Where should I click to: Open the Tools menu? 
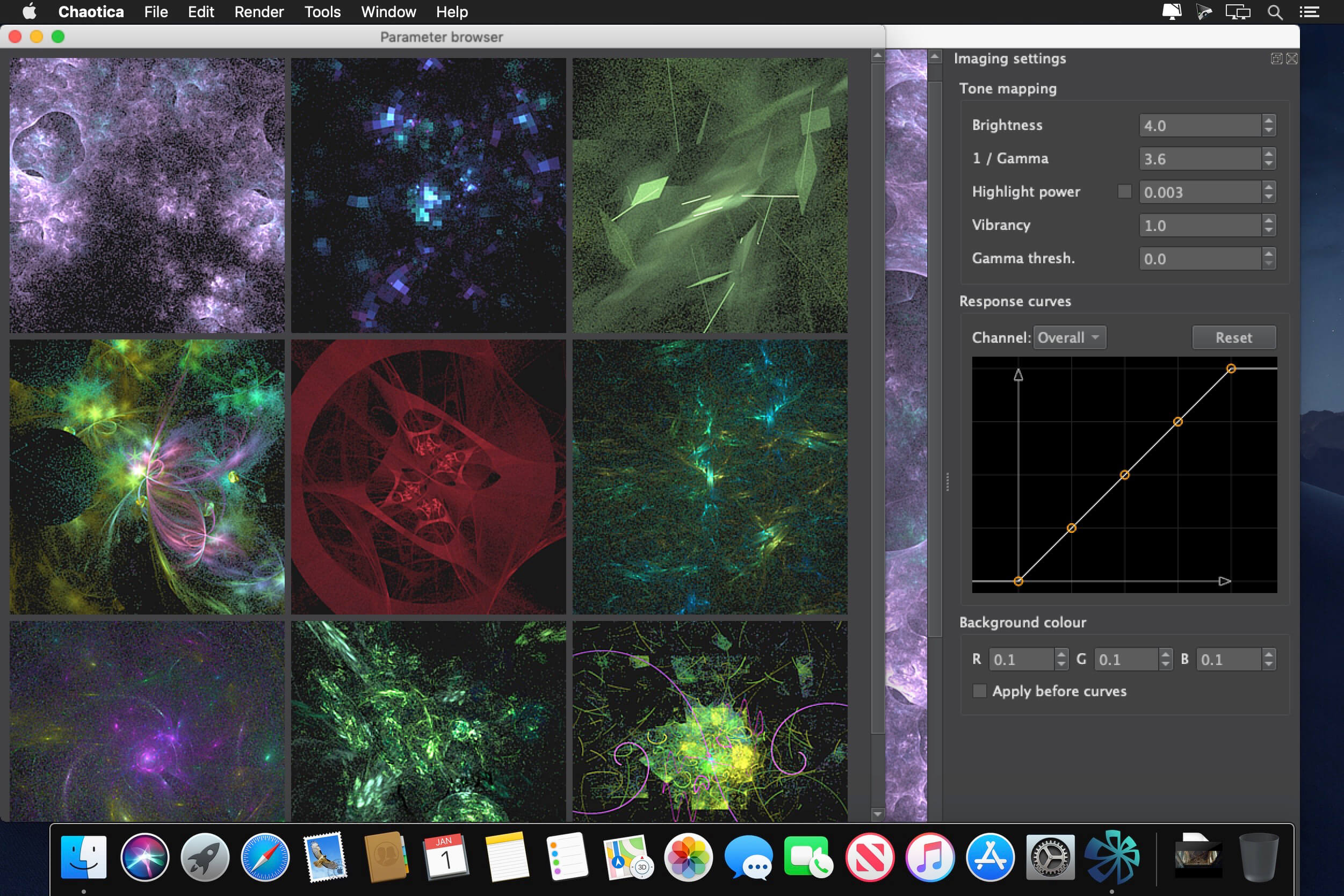click(x=322, y=12)
